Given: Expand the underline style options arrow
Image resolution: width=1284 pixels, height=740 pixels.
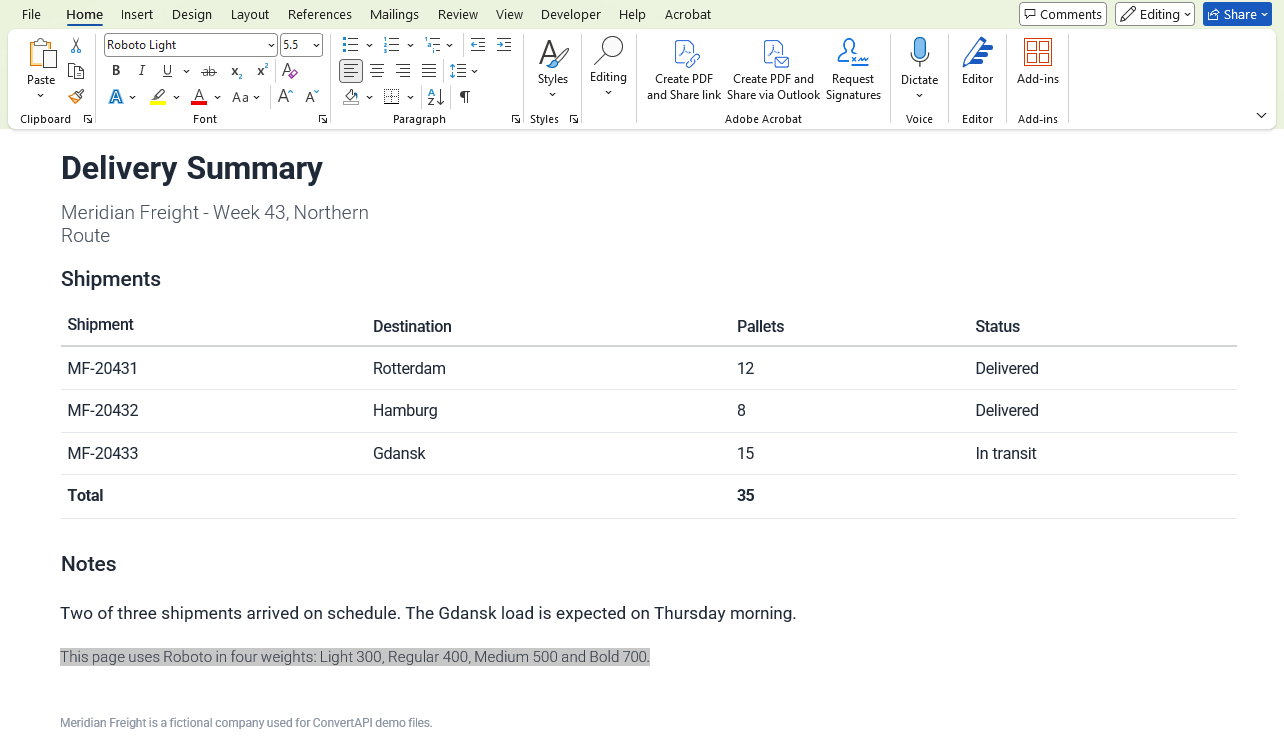Looking at the screenshot, I should click(x=186, y=71).
